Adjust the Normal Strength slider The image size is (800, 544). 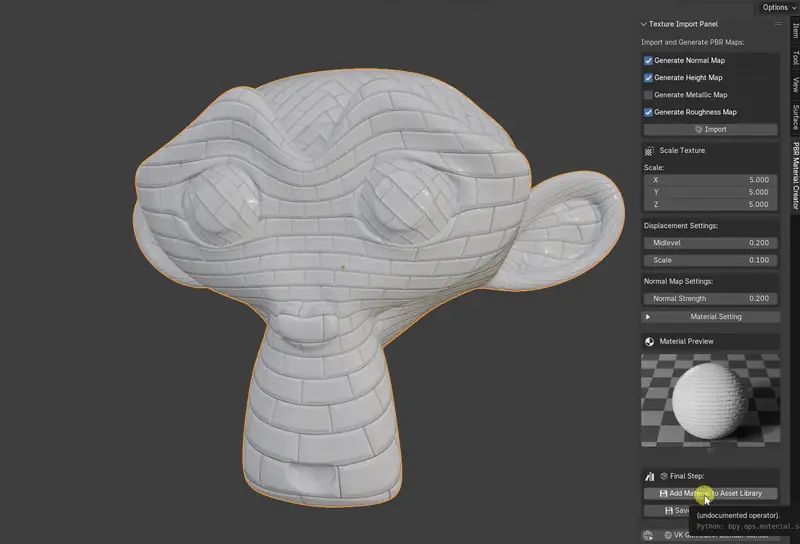(710, 299)
